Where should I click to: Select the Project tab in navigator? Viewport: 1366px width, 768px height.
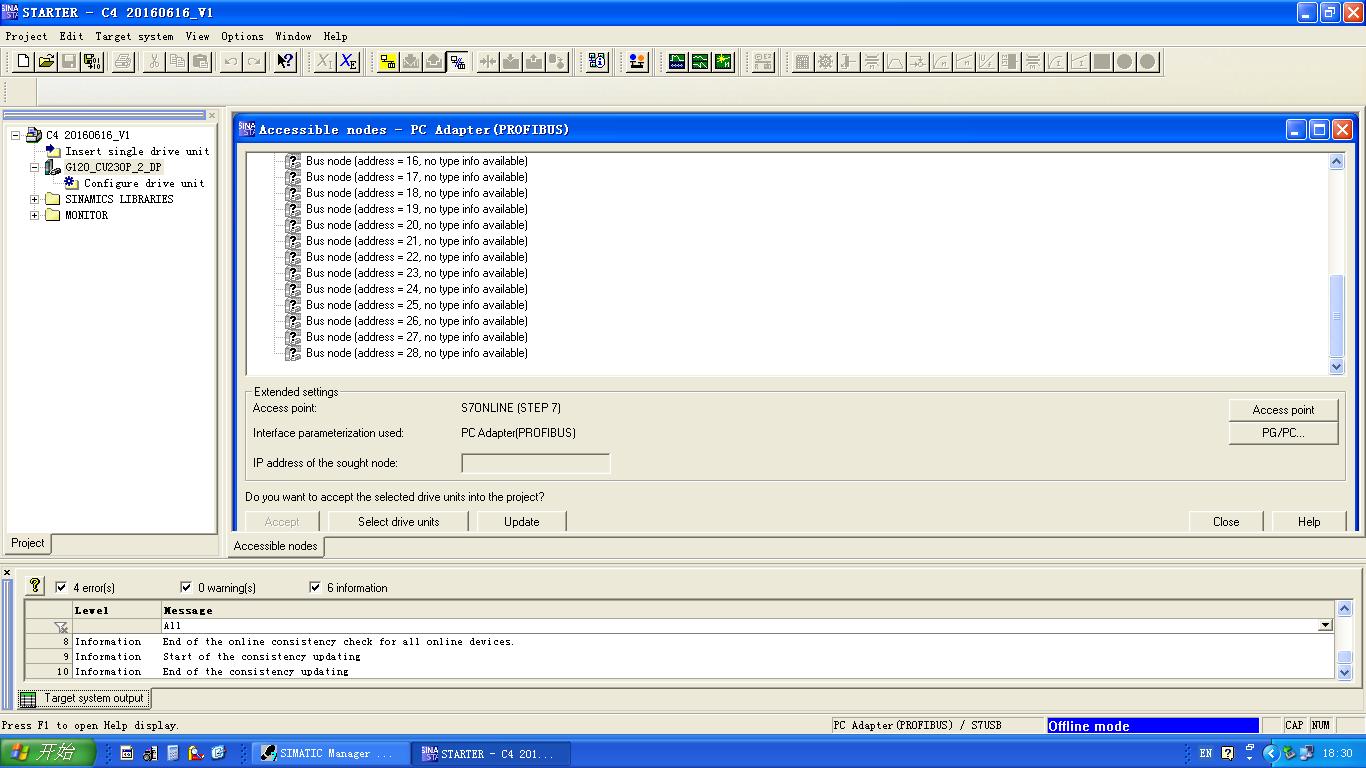pos(28,543)
